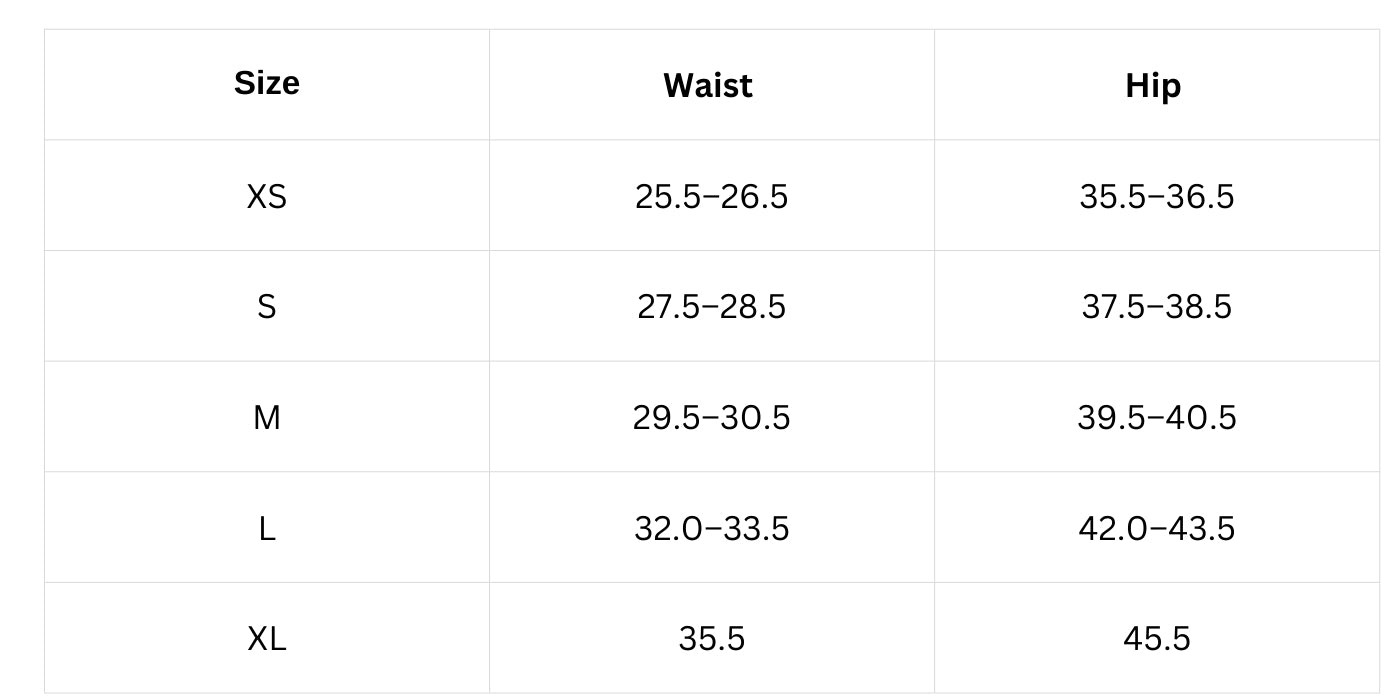Click waist value 32.0–33.5
Image resolution: width=1400 pixels, height=700 pixels.
click(x=711, y=528)
